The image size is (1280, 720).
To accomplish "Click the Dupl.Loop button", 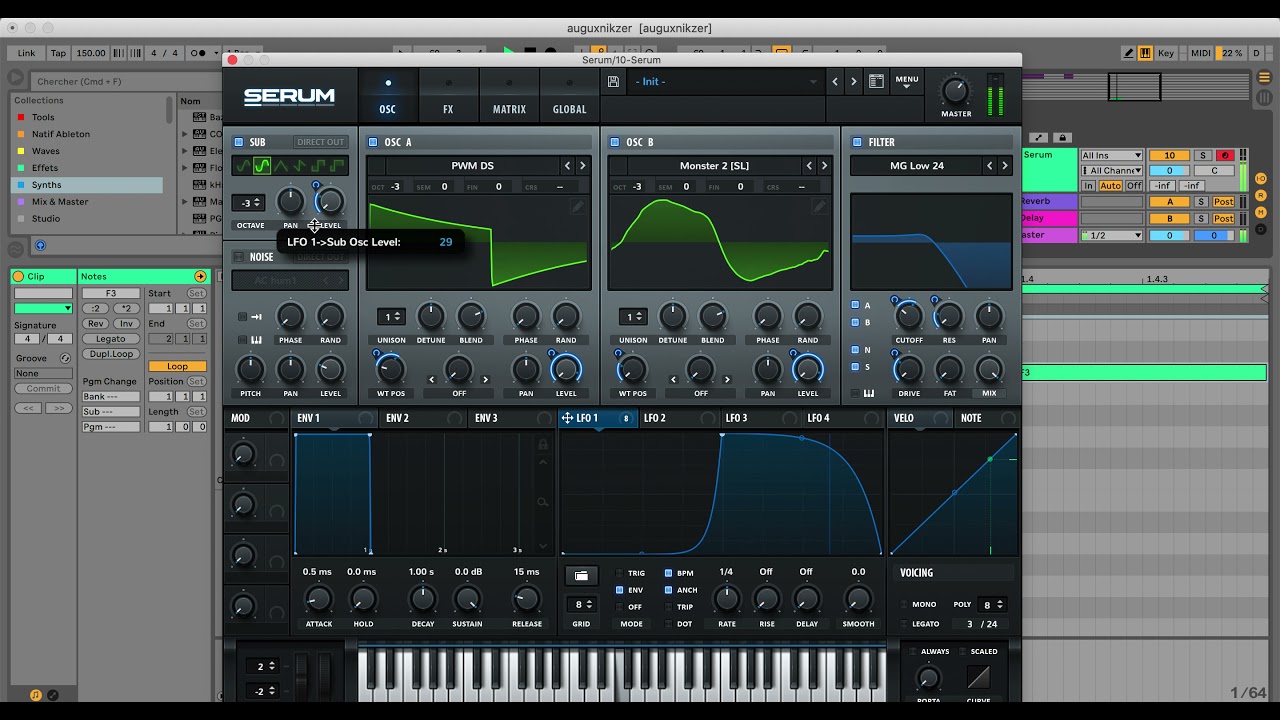I will (110, 354).
